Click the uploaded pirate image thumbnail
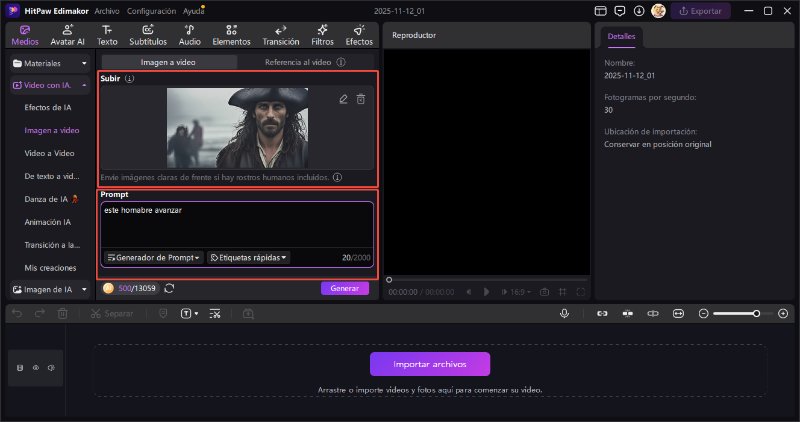 pyautogui.click(x=237, y=128)
